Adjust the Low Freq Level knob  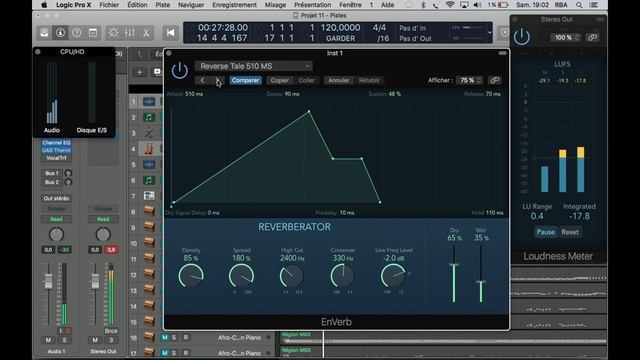coord(393,276)
